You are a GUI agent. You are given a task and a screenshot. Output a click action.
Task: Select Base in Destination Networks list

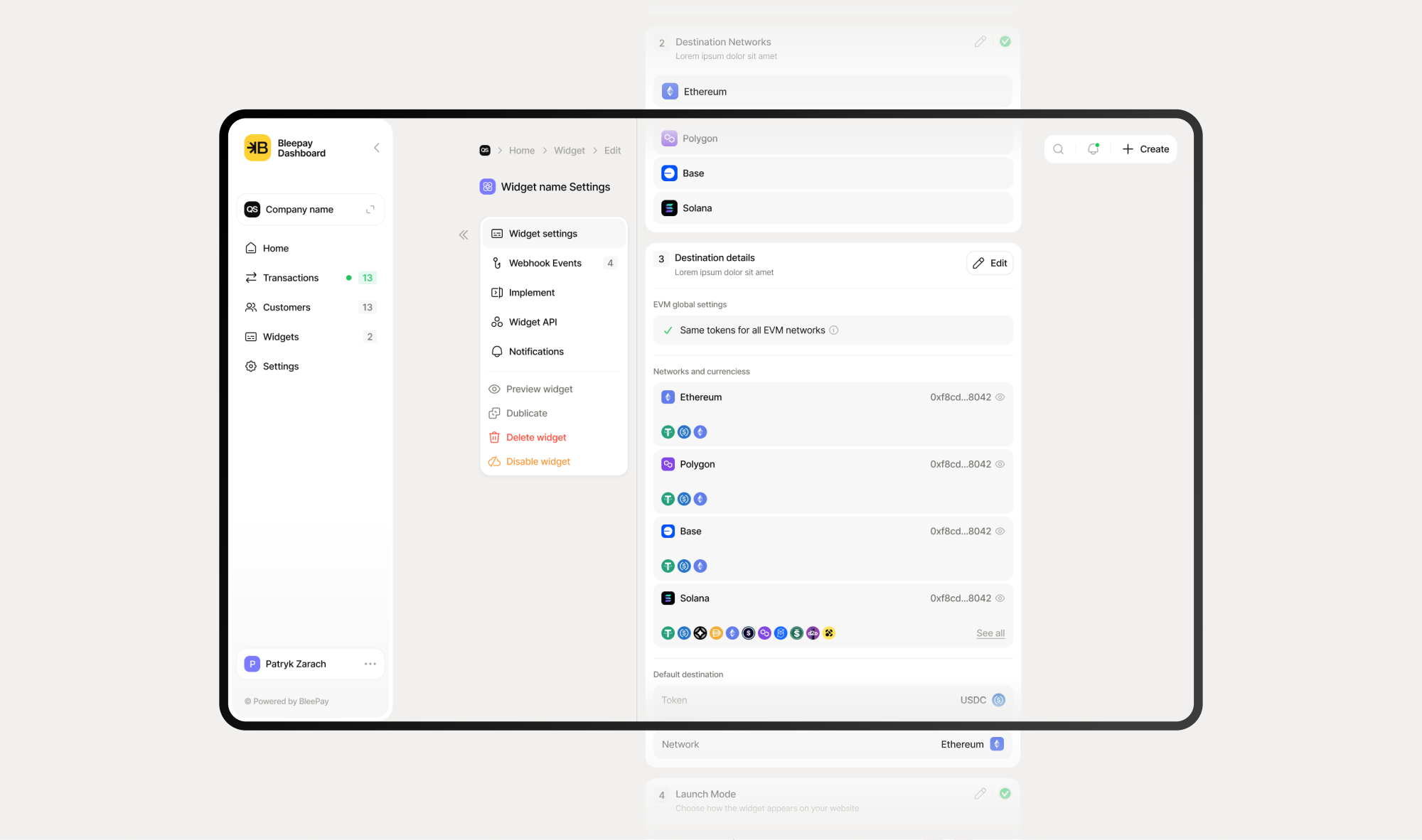click(x=833, y=173)
